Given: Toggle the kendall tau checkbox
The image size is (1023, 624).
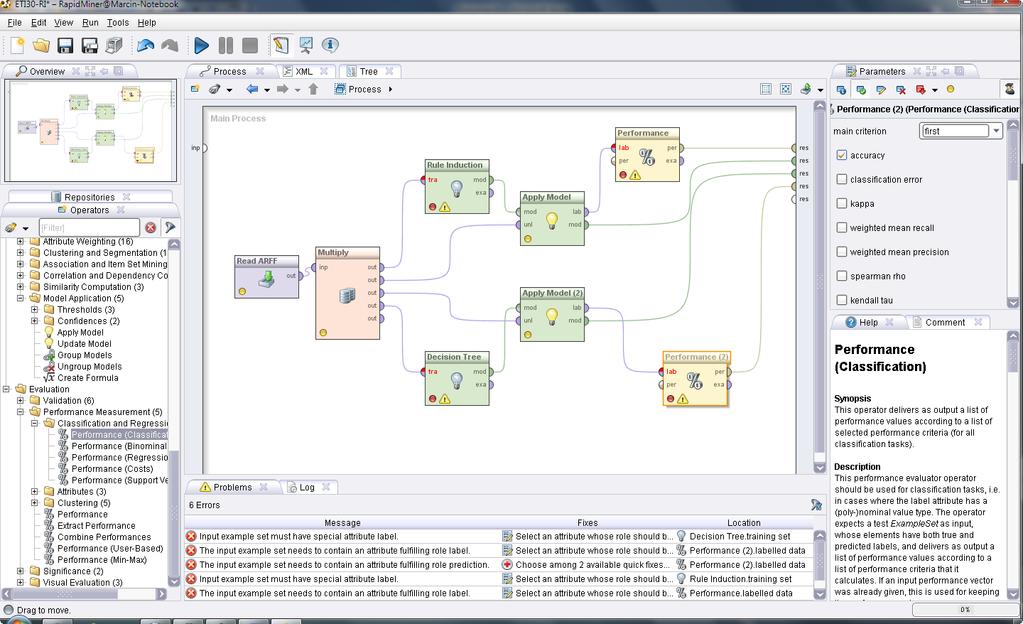Looking at the screenshot, I should [842, 300].
